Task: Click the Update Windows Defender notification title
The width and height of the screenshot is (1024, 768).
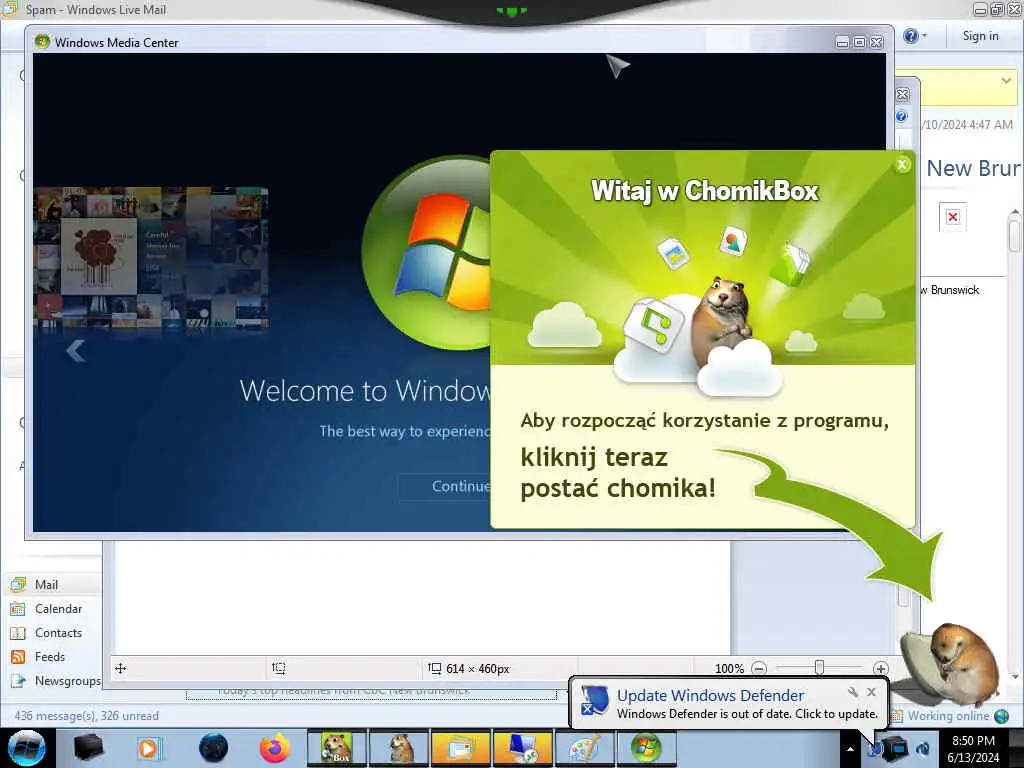Action: (711, 696)
